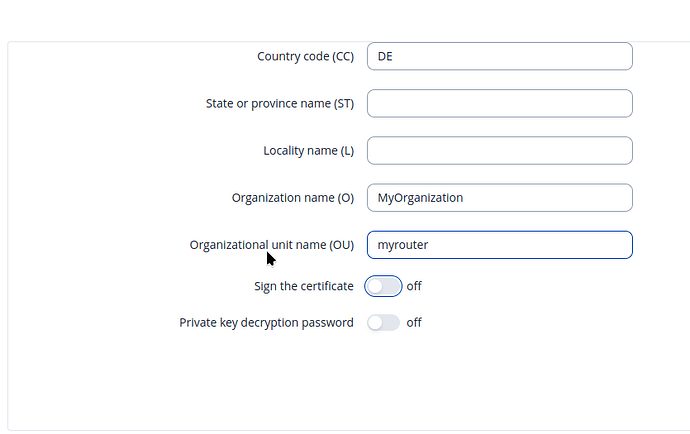Click the 'DE' value in country field
Screen dimensions: 690x434
coord(385,57)
